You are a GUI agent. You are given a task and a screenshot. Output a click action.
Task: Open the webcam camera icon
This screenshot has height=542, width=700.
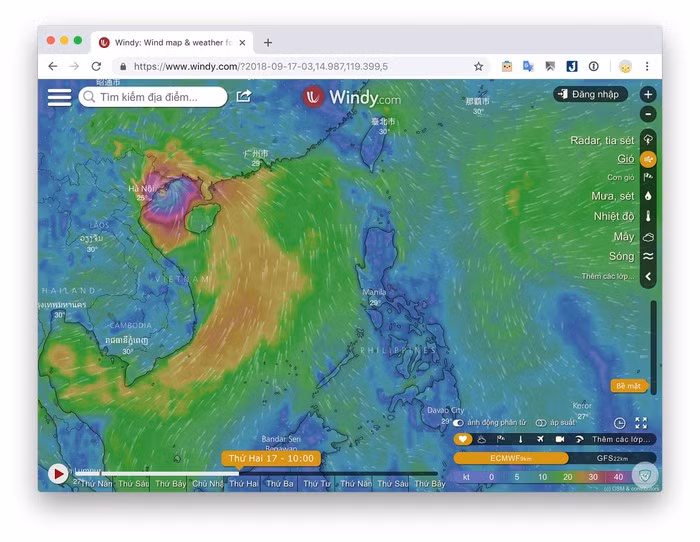[560, 439]
